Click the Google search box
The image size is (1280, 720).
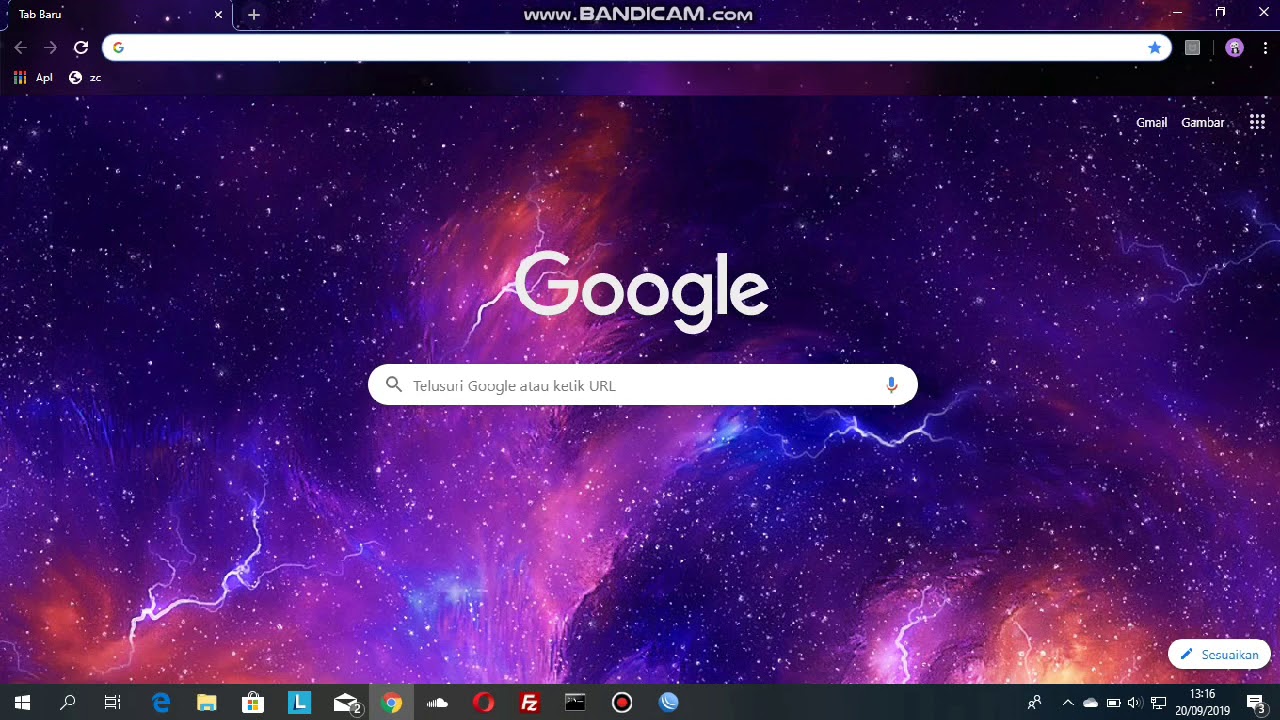click(x=642, y=385)
